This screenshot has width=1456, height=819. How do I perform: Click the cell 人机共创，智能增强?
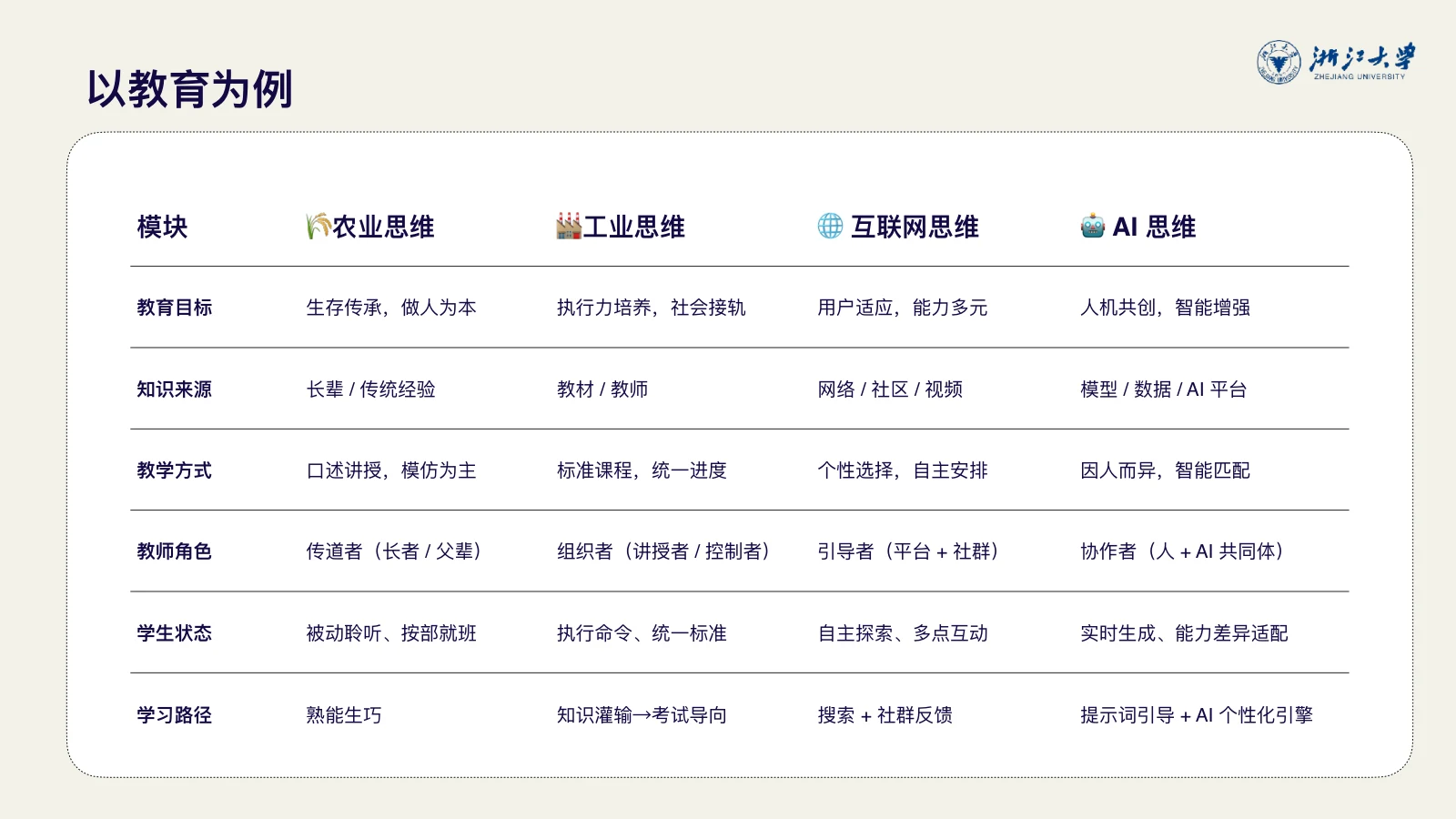(1165, 308)
